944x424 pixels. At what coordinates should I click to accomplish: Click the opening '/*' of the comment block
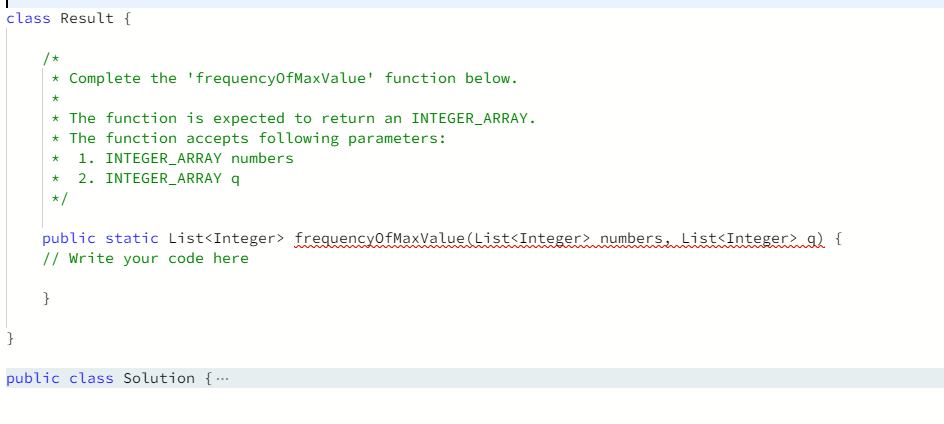[51, 58]
